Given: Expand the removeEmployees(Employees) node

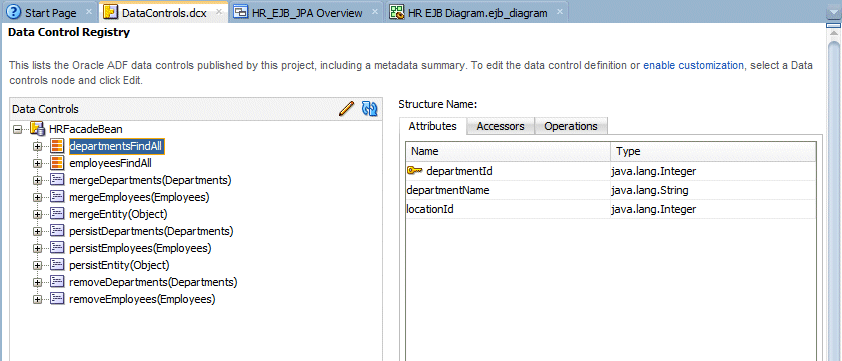Looking at the screenshot, I should [x=38, y=300].
